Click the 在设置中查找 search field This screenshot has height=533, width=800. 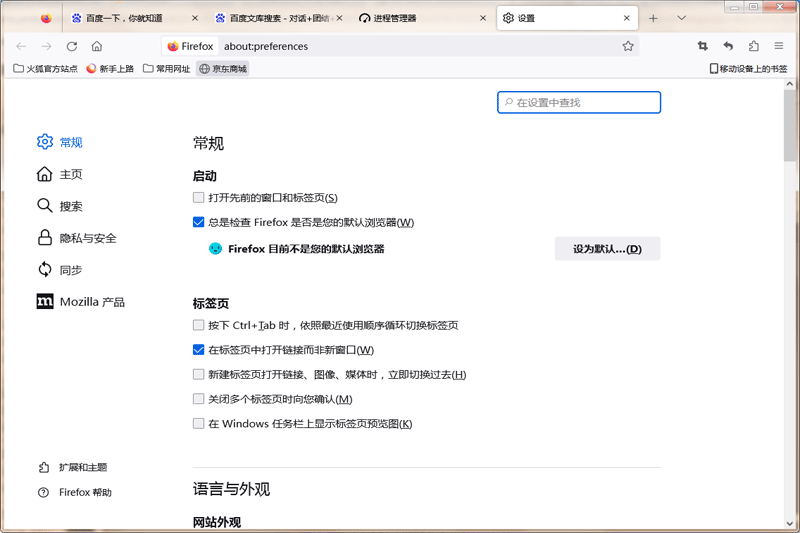(x=579, y=103)
